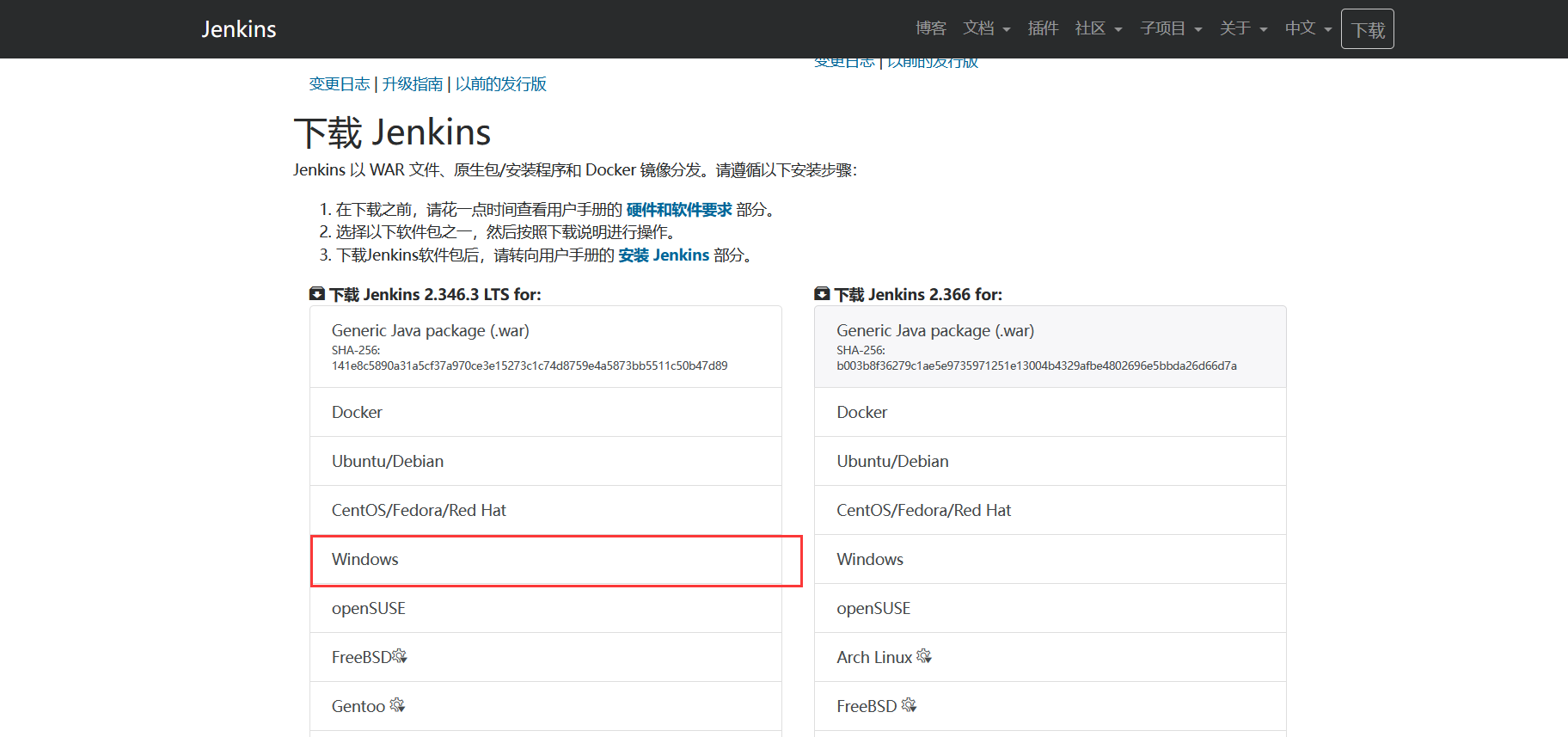Select weekly Arch Linux option

(x=1050, y=657)
